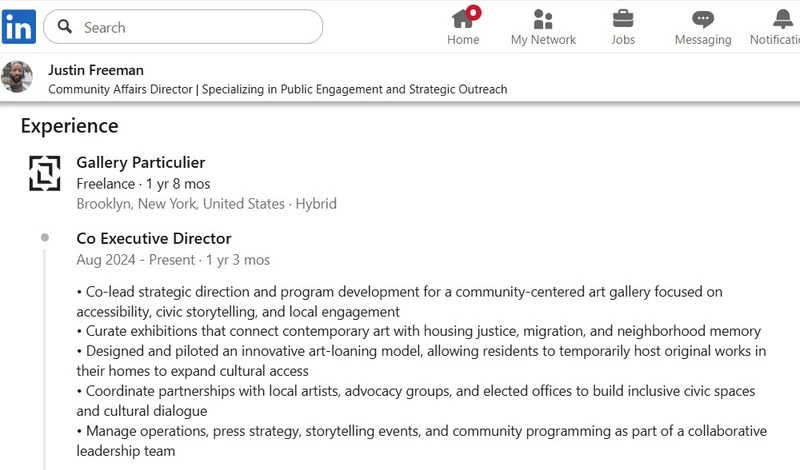Click Justin Freeman's profile photo

click(x=17, y=77)
